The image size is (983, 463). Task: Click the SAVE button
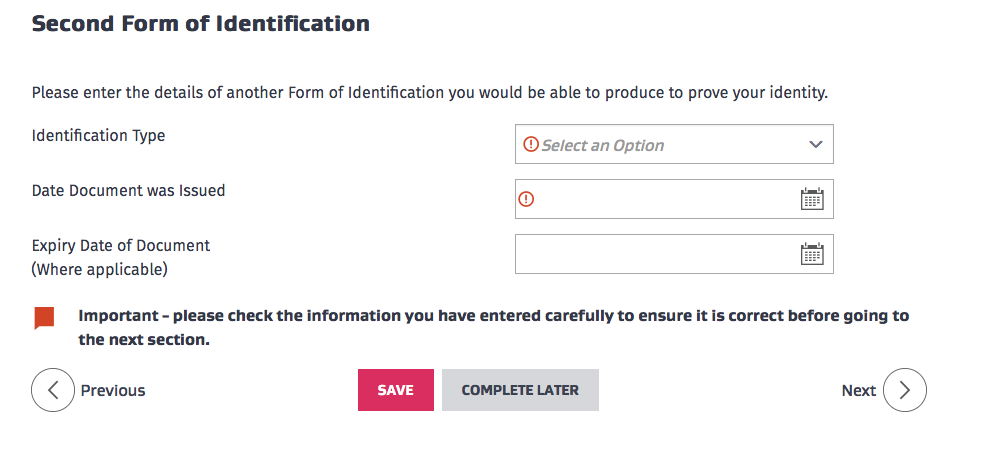tap(396, 390)
